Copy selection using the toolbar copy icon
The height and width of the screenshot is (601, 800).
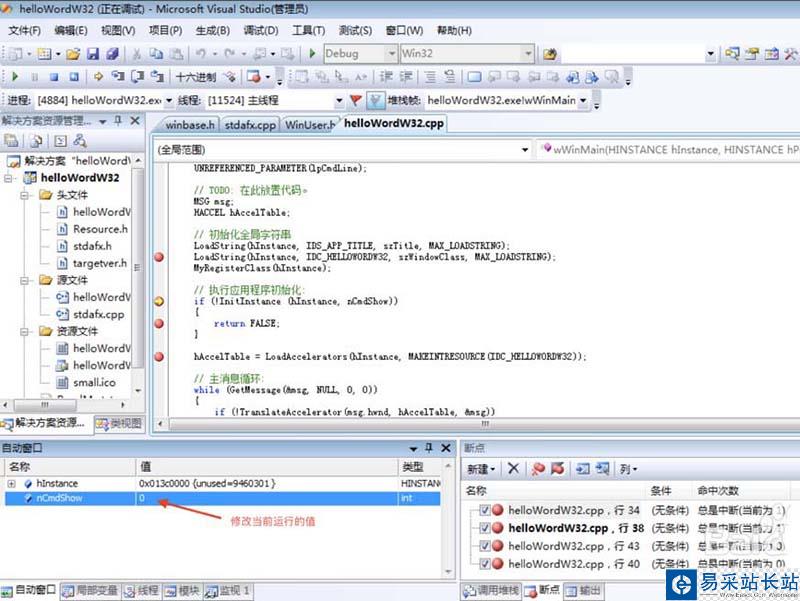[156, 54]
